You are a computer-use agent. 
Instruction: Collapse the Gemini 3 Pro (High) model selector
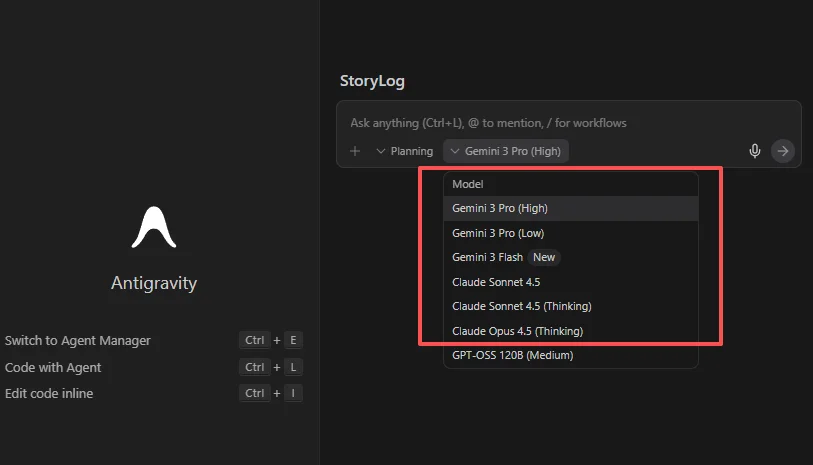point(505,151)
